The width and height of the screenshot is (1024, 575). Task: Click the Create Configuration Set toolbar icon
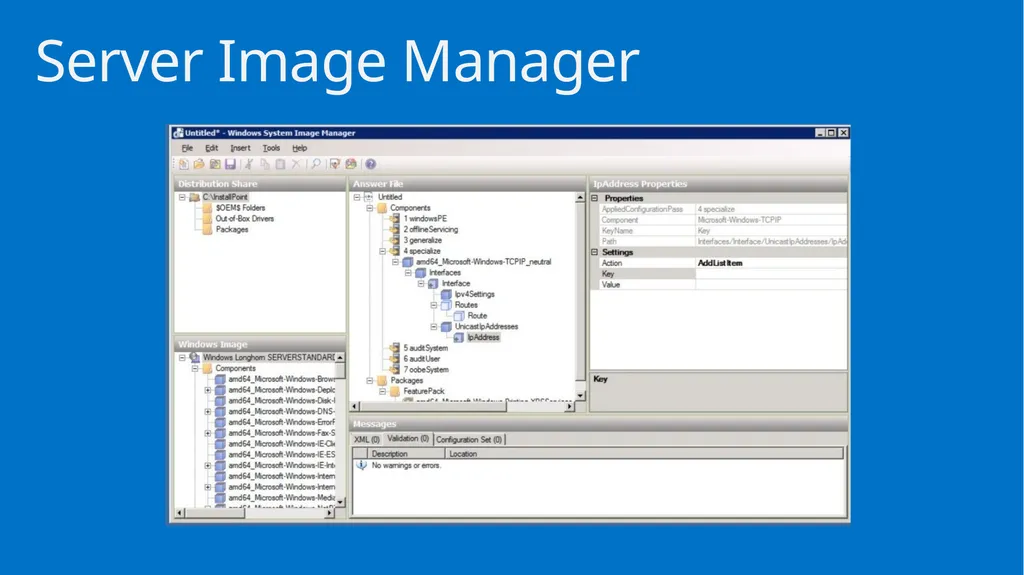coord(351,164)
